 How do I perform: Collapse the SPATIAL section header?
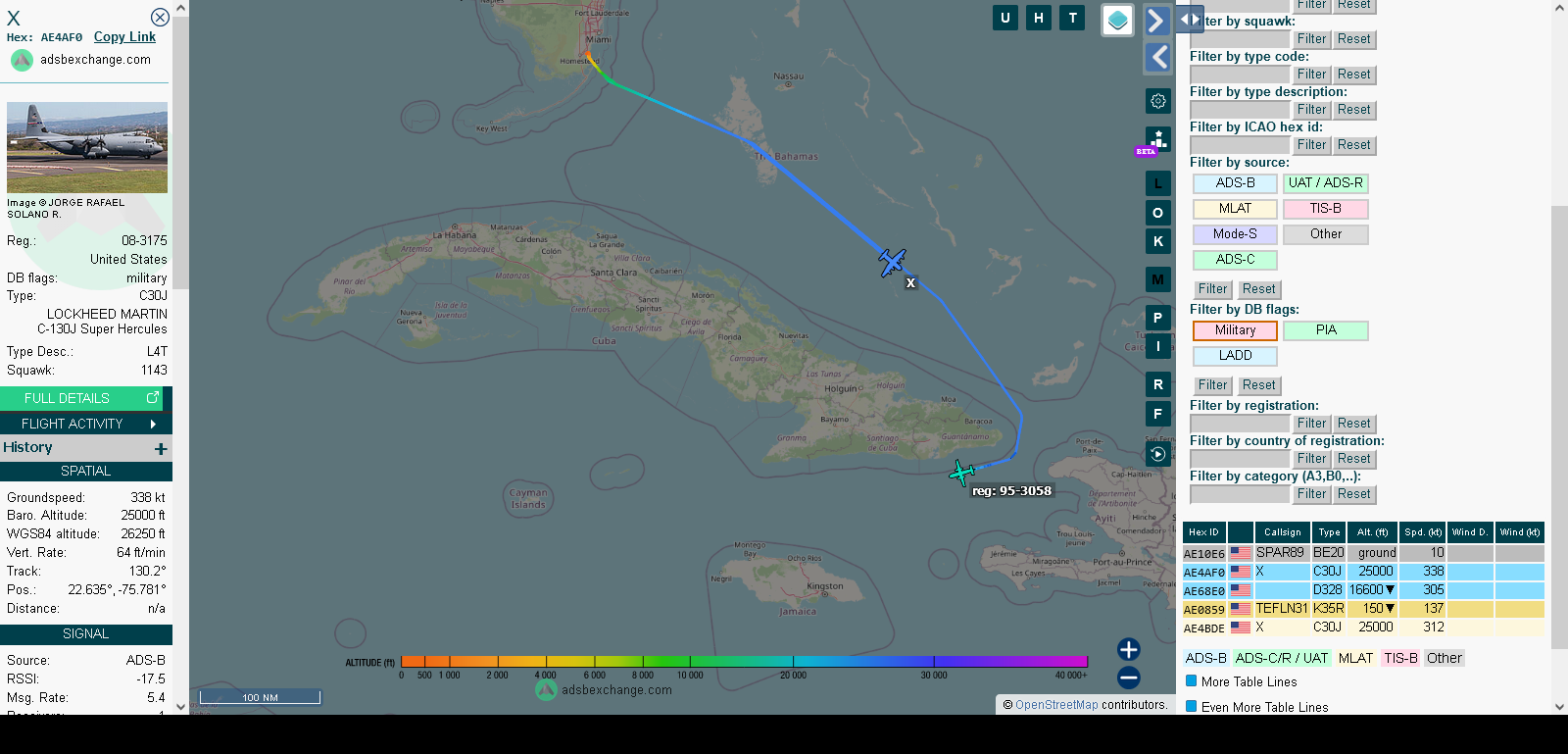[x=86, y=472]
